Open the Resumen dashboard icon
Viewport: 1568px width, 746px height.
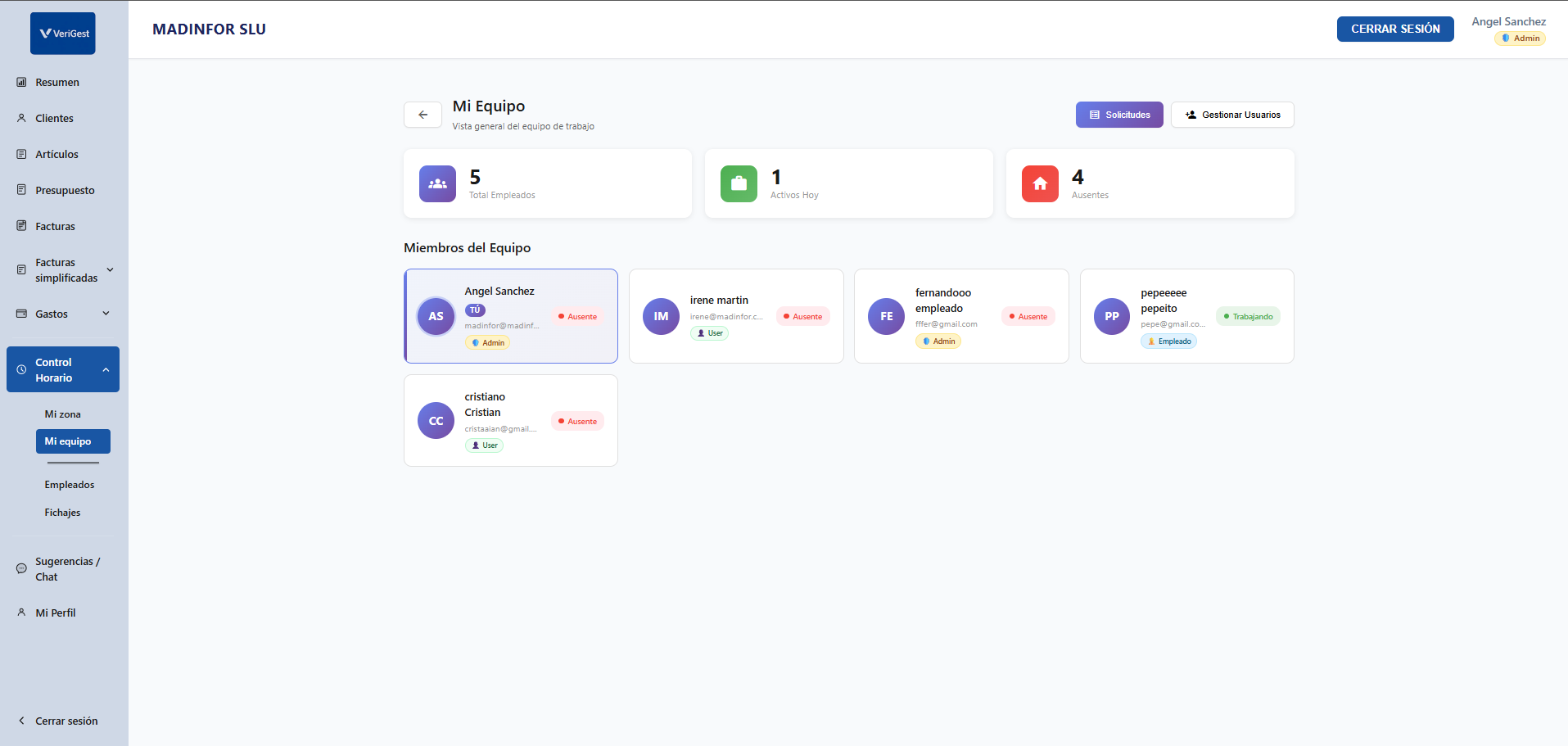coord(20,82)
